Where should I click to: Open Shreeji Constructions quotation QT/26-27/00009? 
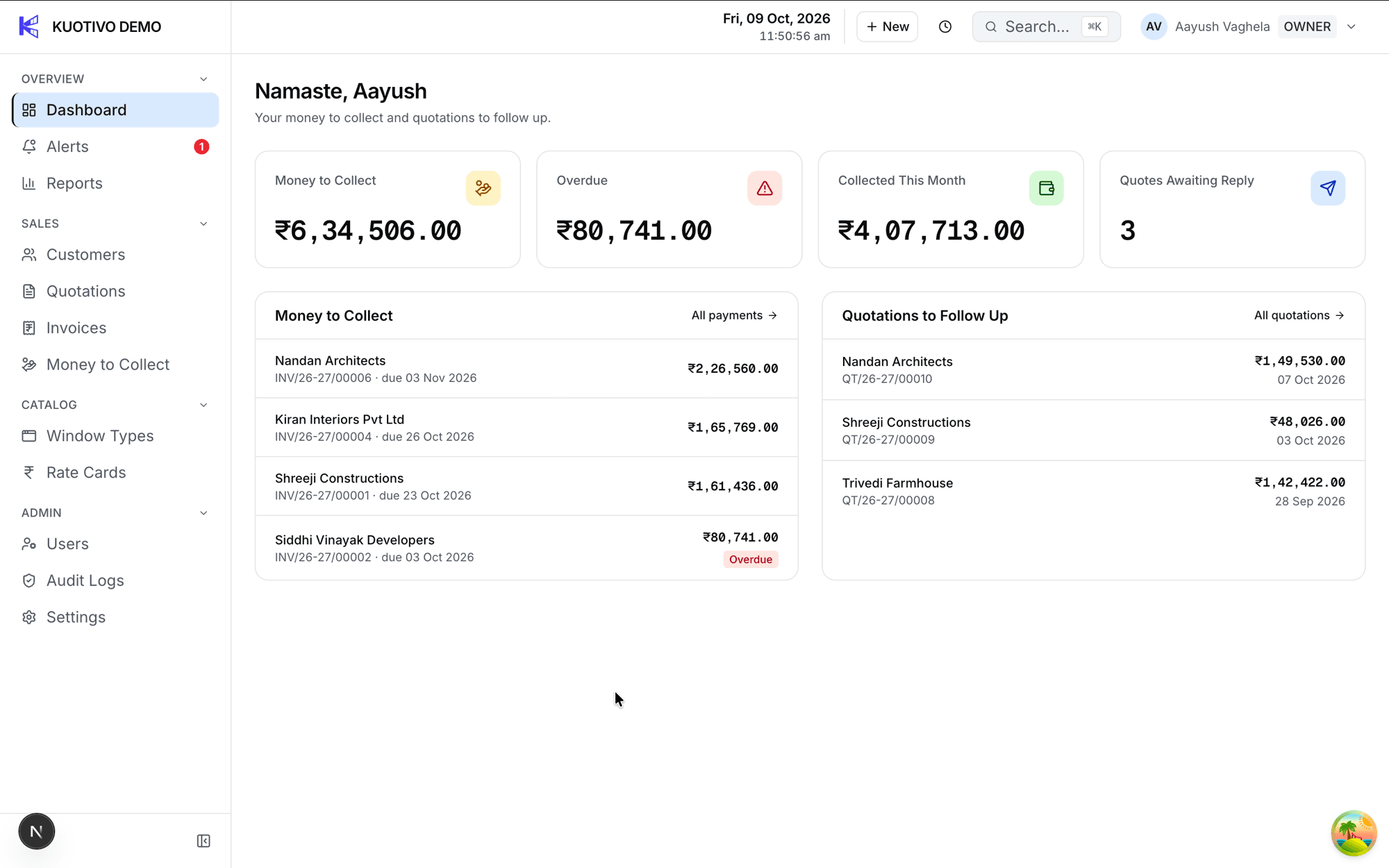(x=1093, y=431)
